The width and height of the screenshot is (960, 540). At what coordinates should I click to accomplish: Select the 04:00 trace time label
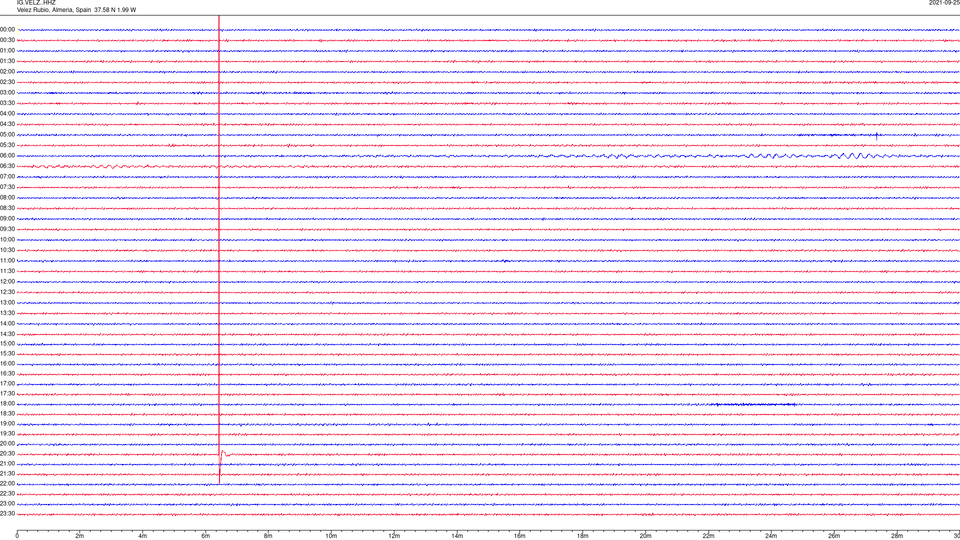(x=7, y=113)
